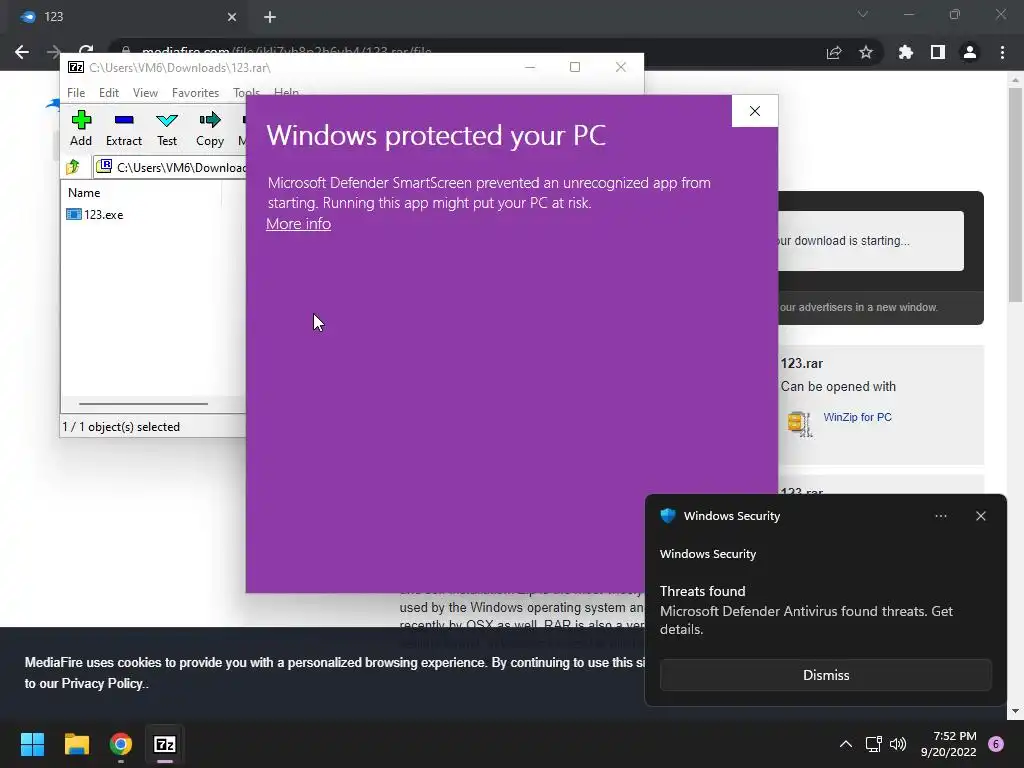Click the Extract toolbar icon in 7-Zip

pyautogui.click(x=123, y=128)
